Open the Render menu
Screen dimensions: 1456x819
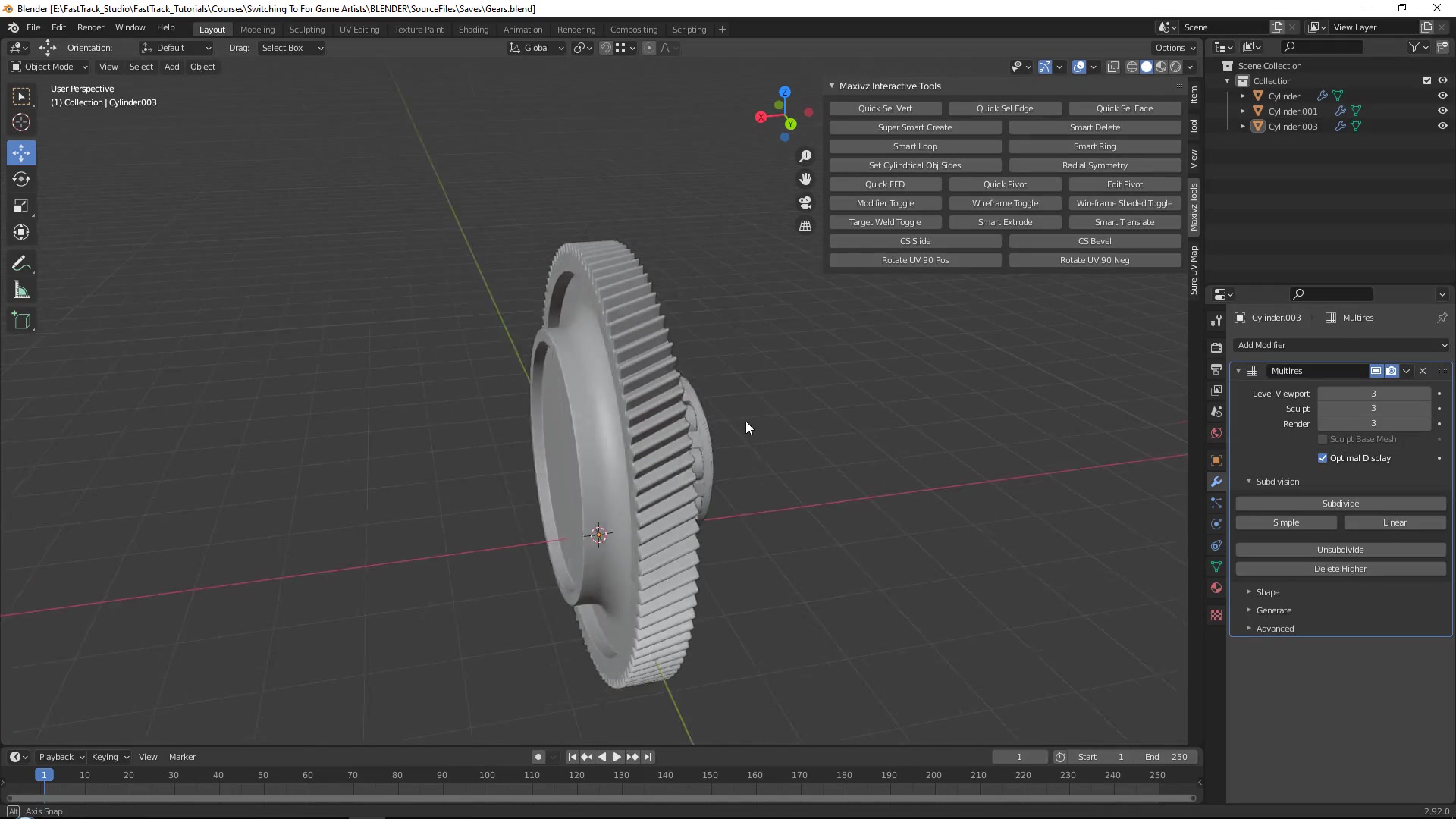90,27
